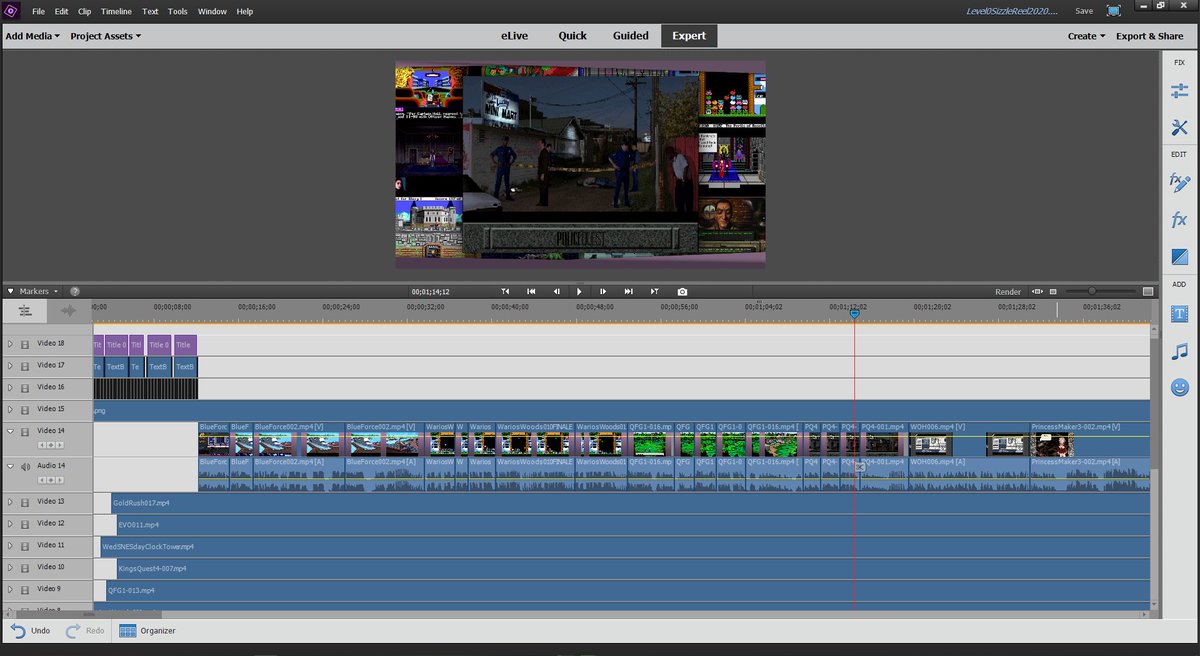Open the Add Media dropdown
This screenshot has width=1200, height=656.
tap(32, 36)
